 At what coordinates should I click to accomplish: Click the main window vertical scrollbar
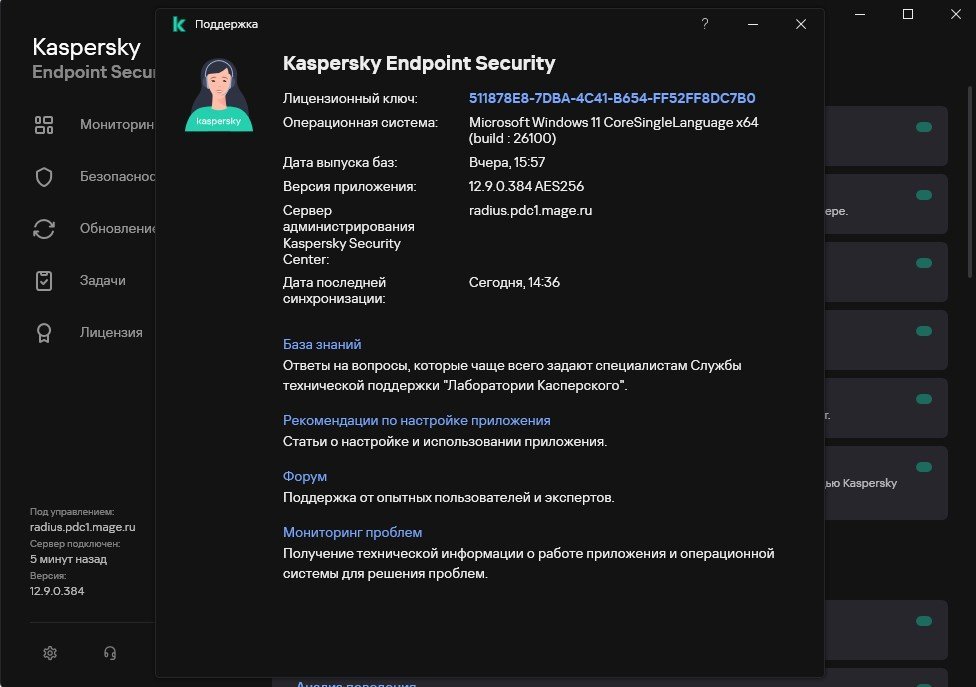(x=970, y=182)
